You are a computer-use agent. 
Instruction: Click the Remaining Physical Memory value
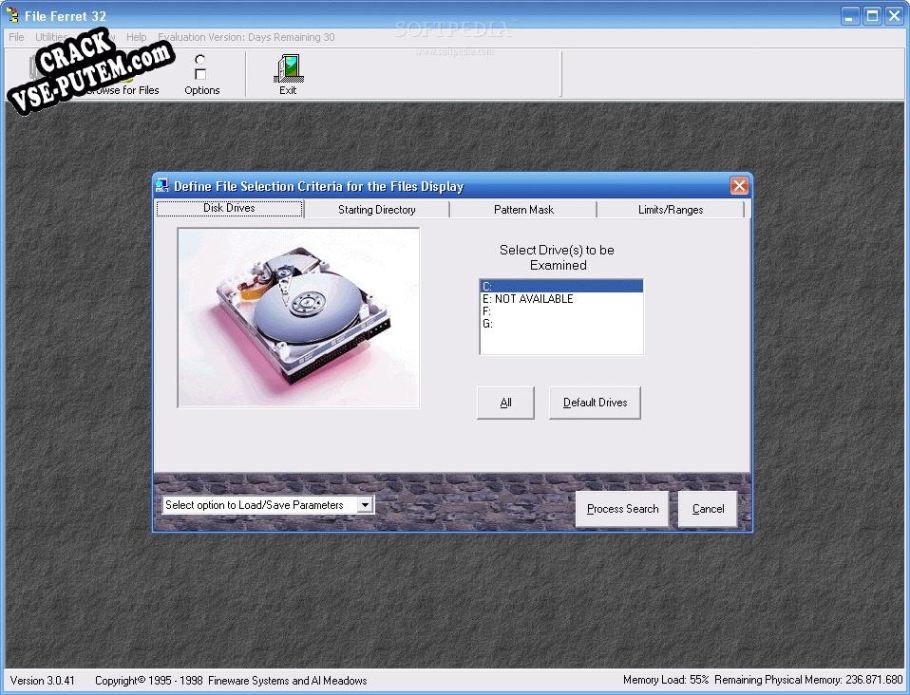pyautogui.click(x=808, y=679)
